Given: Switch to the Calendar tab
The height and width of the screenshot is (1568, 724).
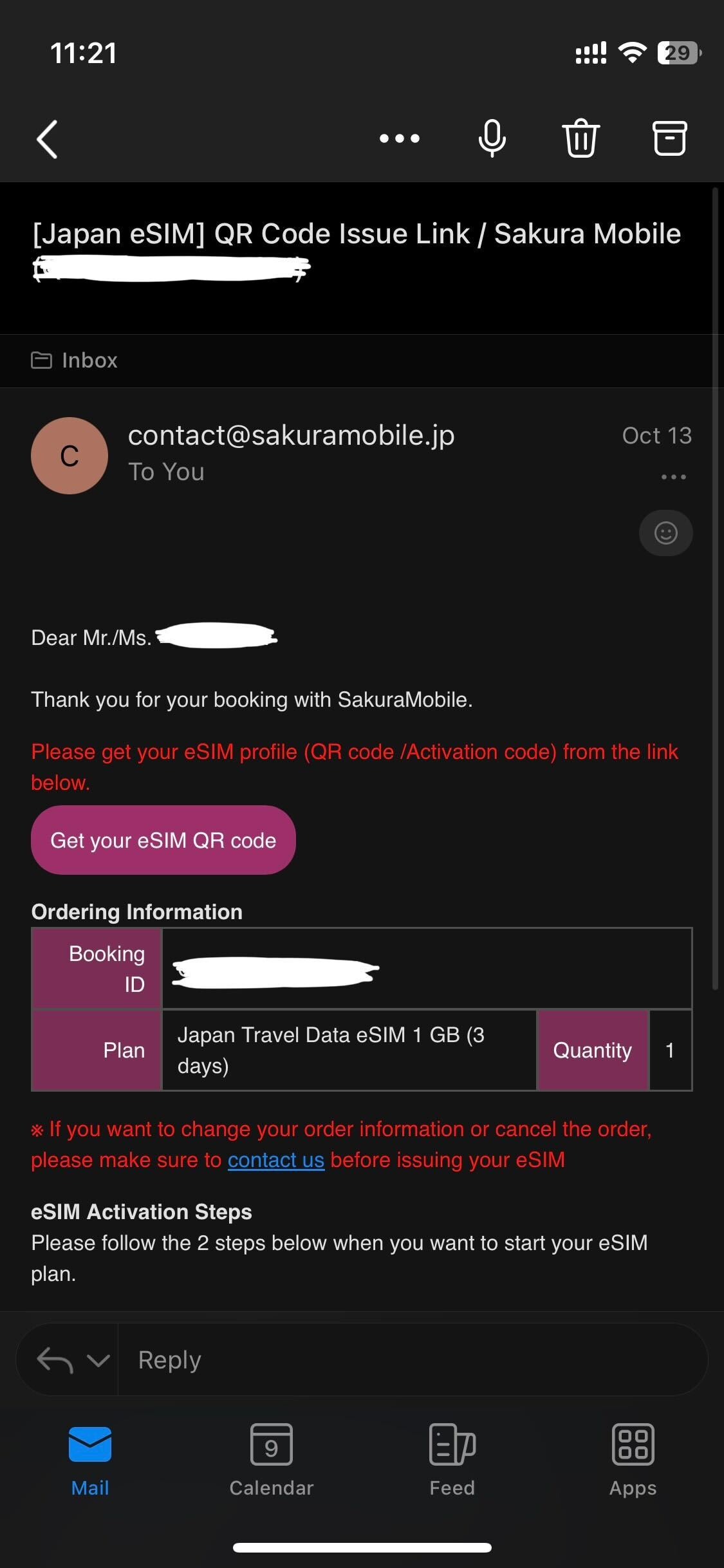Looking at the screenshot, I should (271, 1459).
